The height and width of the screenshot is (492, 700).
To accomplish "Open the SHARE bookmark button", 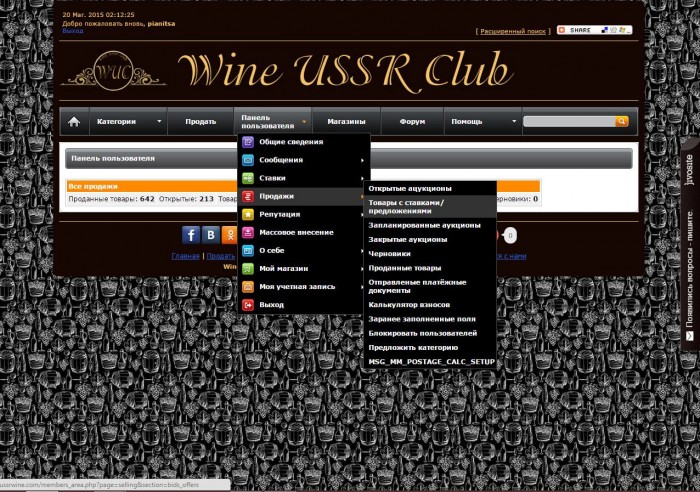I will coord(595,30).
